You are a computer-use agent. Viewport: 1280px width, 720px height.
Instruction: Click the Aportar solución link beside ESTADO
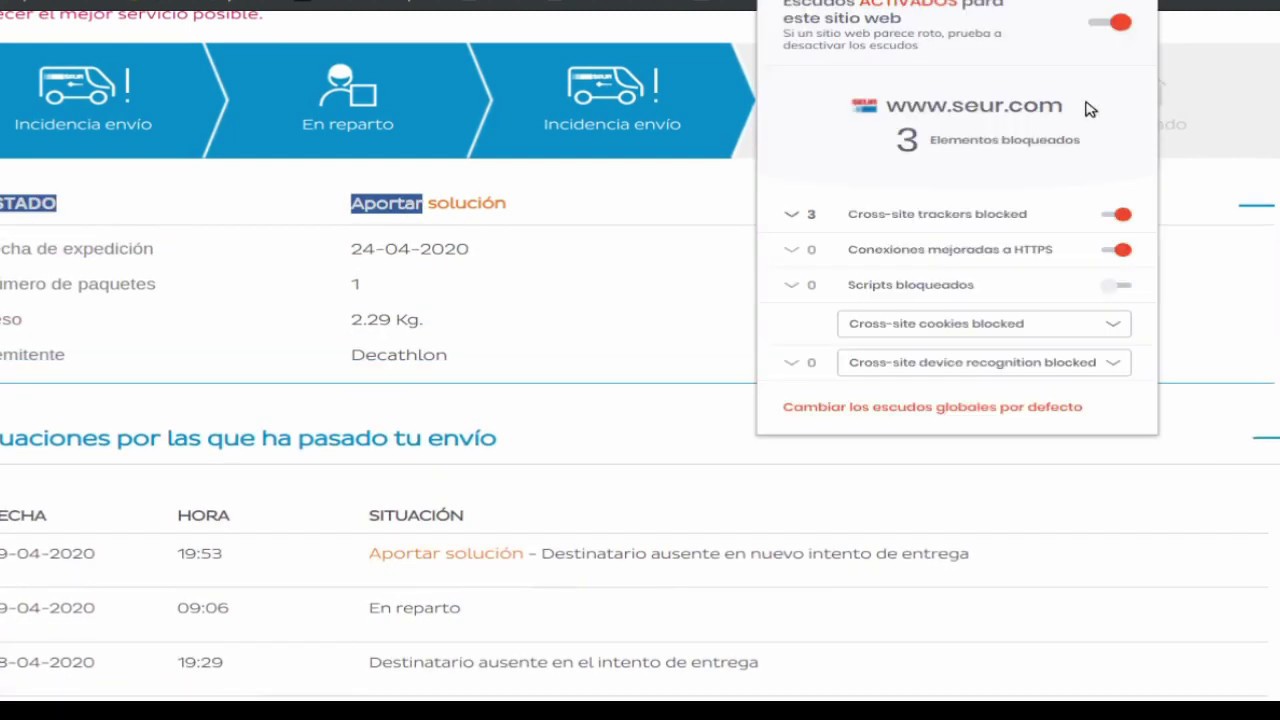428,203
